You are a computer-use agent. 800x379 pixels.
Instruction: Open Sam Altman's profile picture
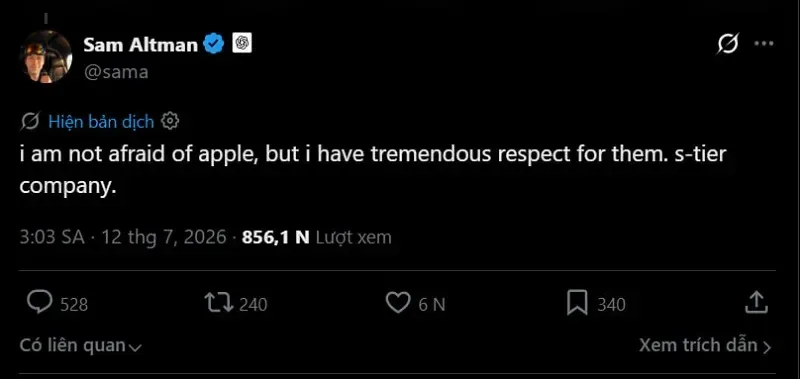click(45, 57)
